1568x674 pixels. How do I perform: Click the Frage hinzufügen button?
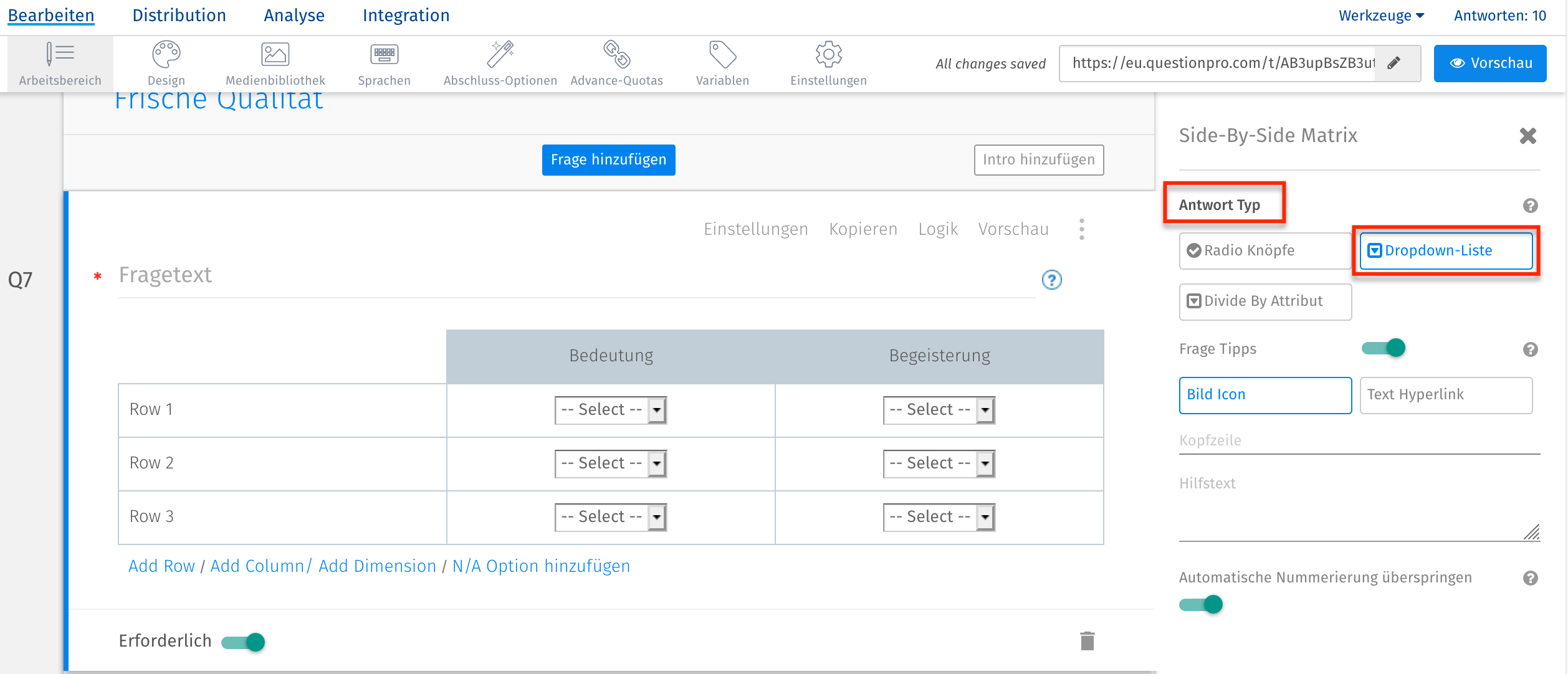608,159
